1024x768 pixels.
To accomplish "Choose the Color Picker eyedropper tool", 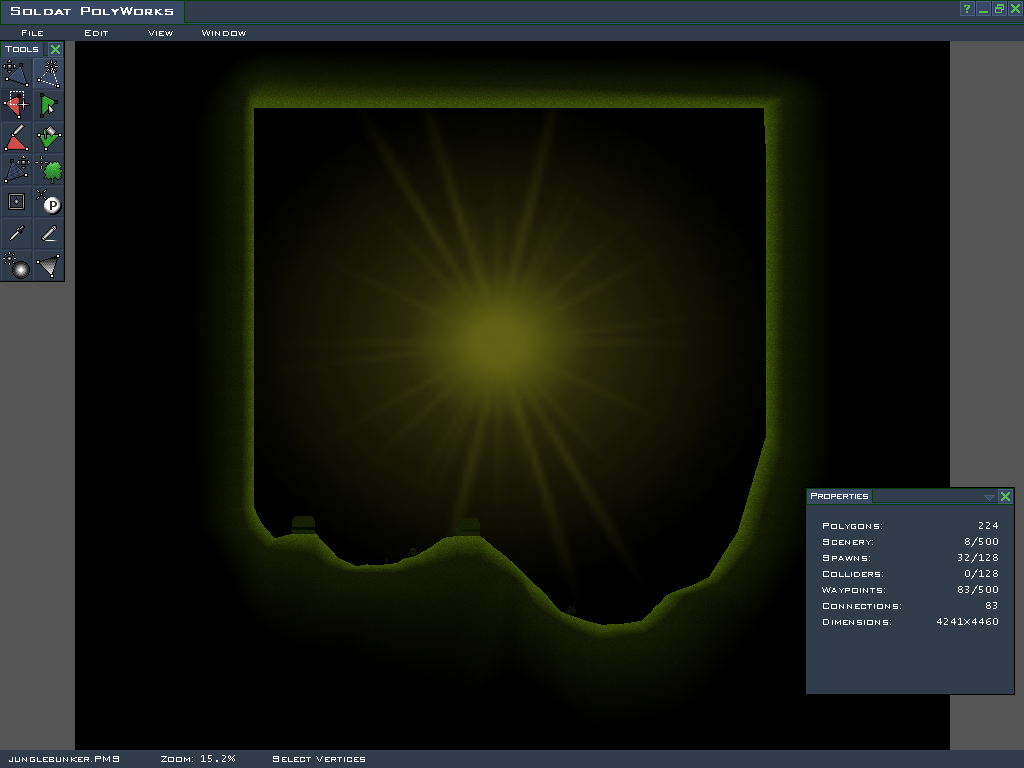I will click(16, 233).
